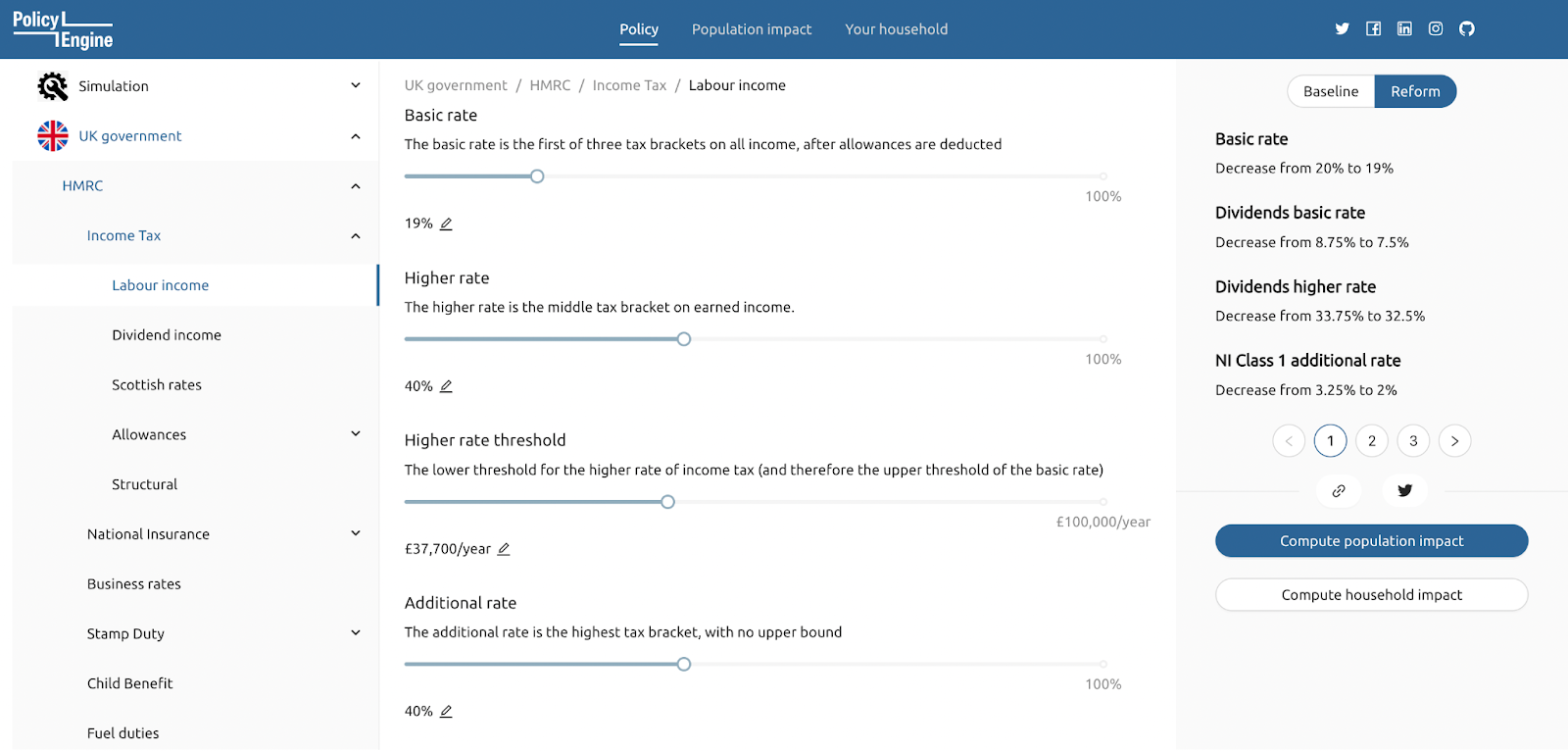This screenshot has height=751, width=1568.
Task: Click the pencil icon beside 19% basic rate
Action: point(446,224)
